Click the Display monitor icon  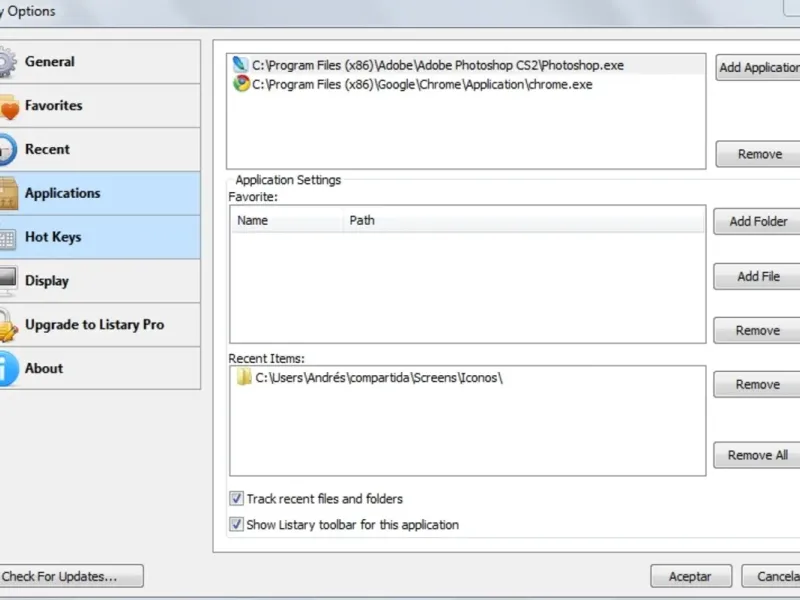point(6,281)
